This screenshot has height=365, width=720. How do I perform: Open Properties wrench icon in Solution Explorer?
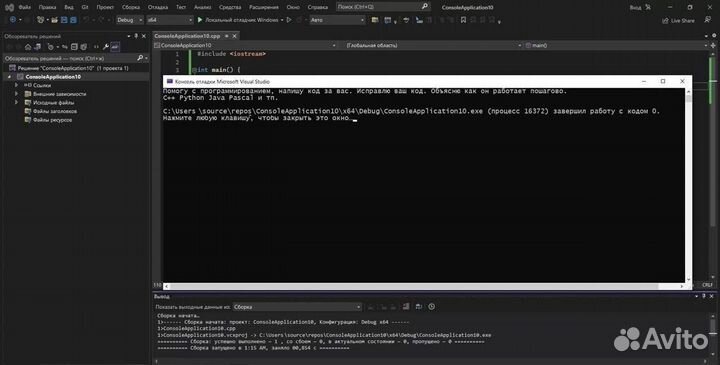point(106,47)
